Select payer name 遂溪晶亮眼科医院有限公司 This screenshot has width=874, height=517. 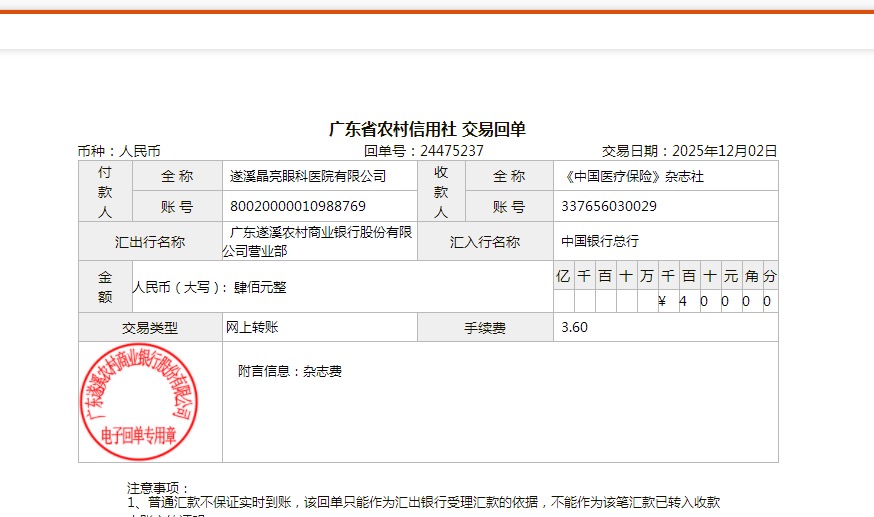coord(308,176)
